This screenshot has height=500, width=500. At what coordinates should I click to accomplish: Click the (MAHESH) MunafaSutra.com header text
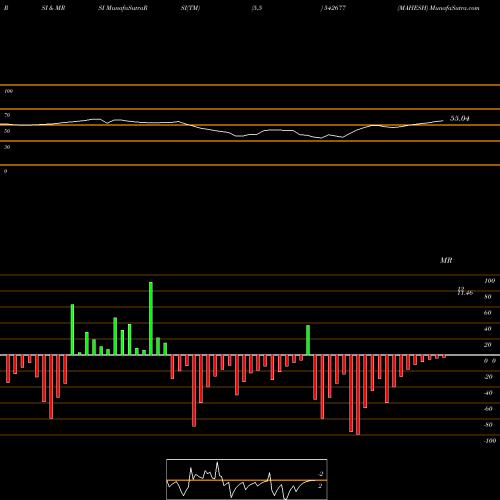coord(438,8)
